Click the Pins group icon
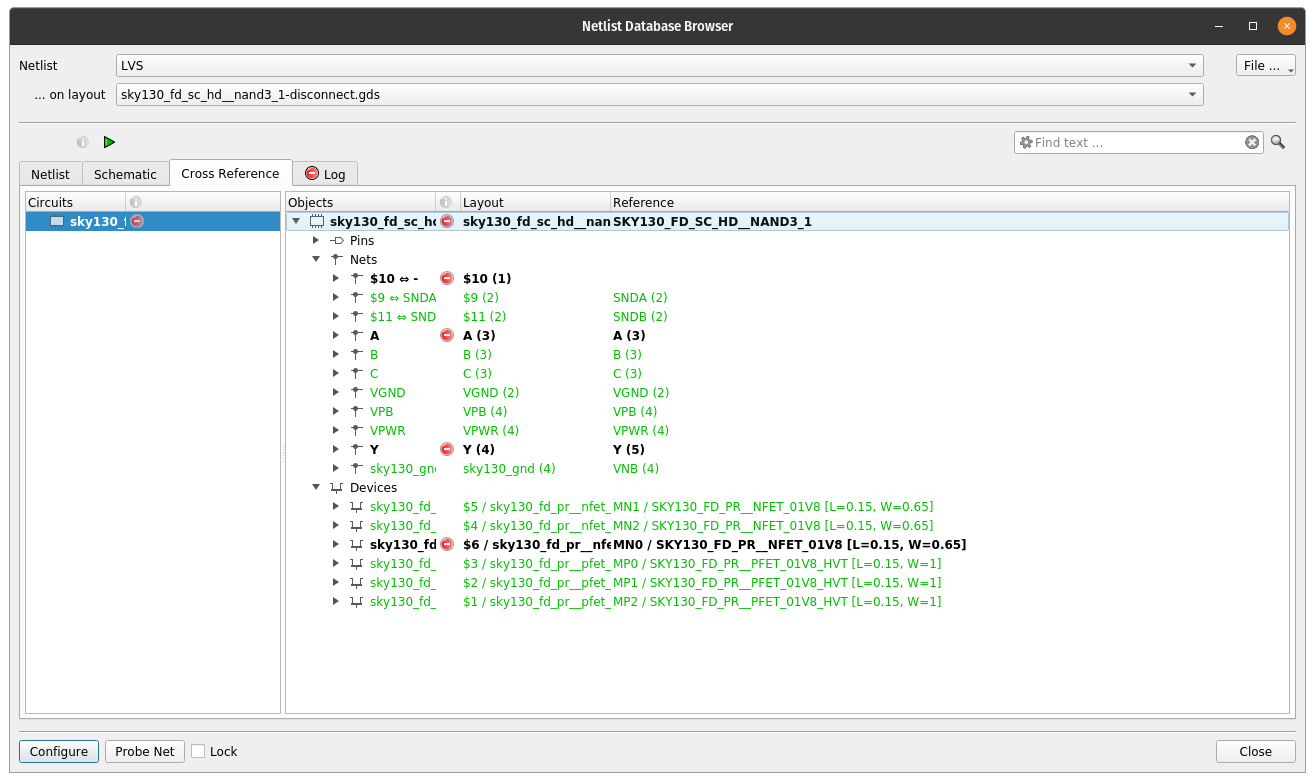Viewport: 1315px width, 782px height. click(x=337, y=240)
